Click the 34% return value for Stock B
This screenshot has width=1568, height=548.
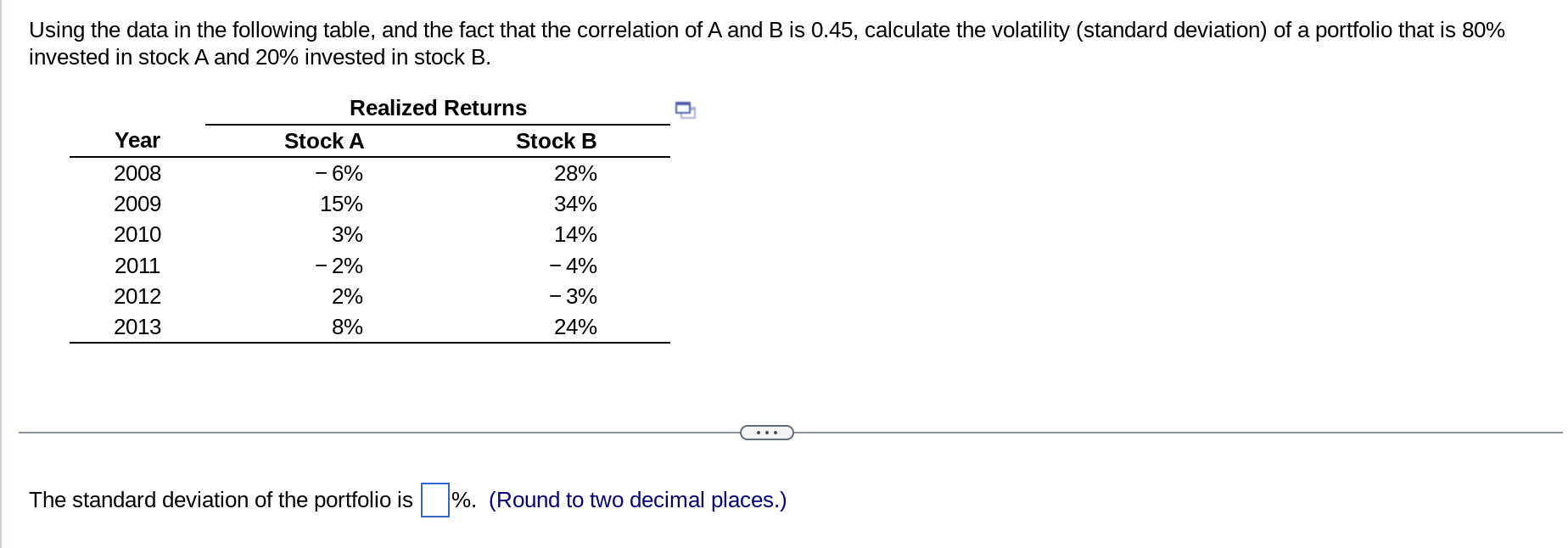pyautogui.click(x=575, y=204)
